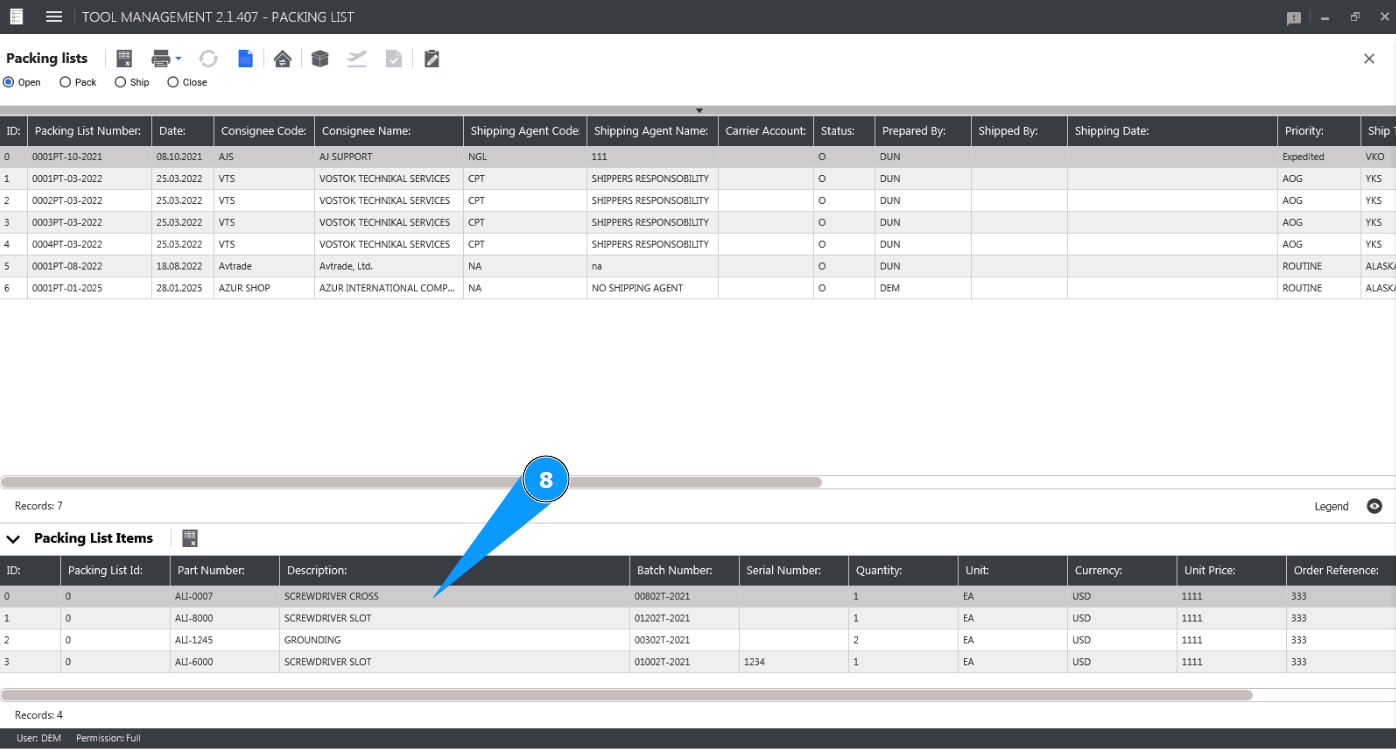This screenshot has width=1396, height=750.
Task: Select item part number ALI-1245
Action: tap(224, 640)
